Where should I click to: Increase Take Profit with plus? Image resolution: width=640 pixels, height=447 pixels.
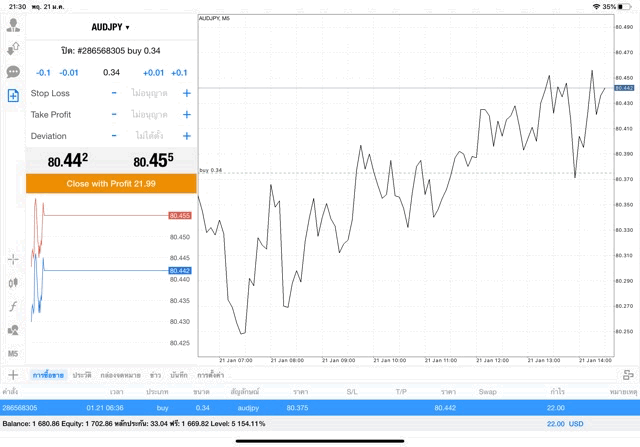[187, 115]
